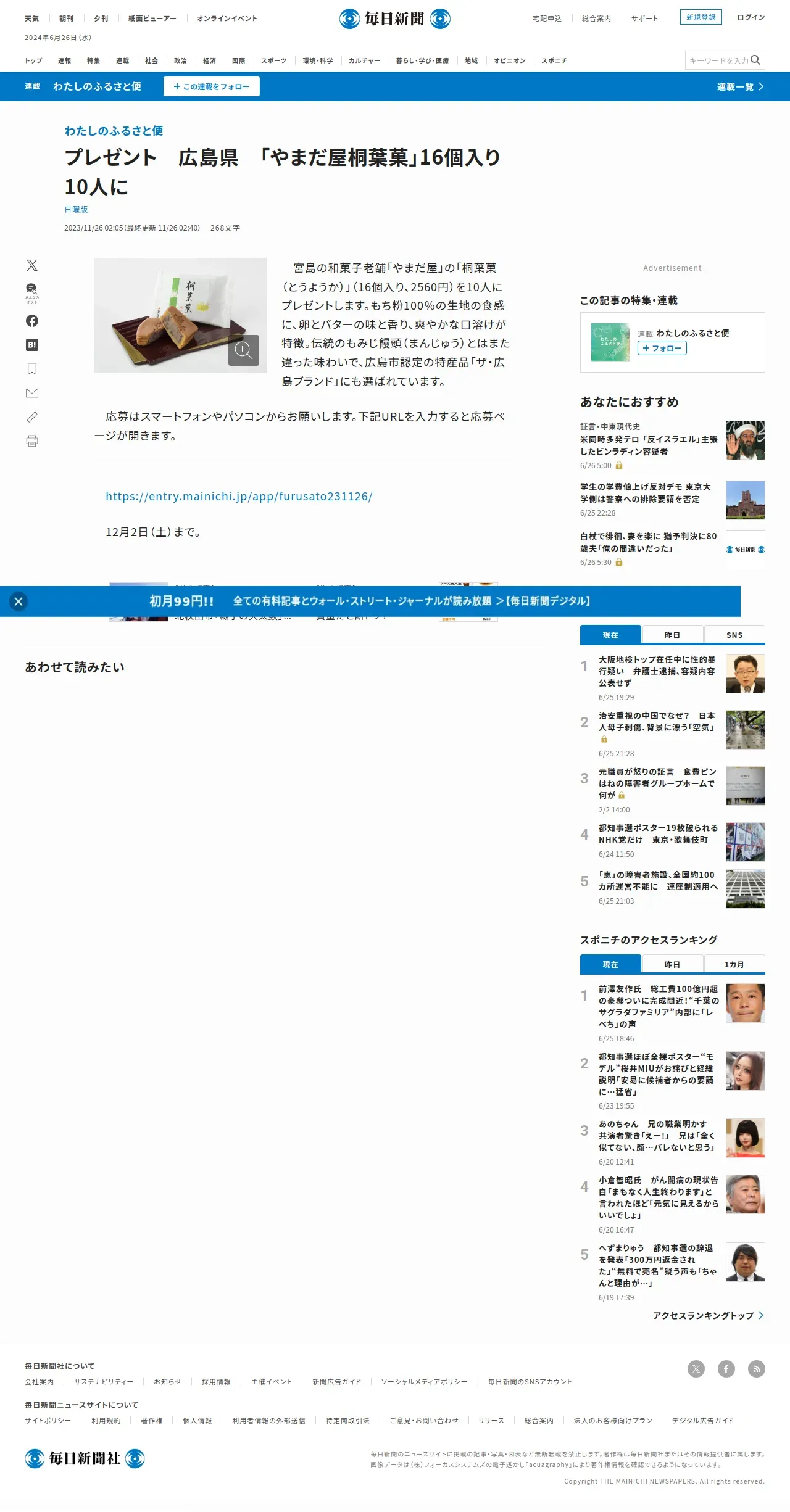790x1512 pixels.
Task: Open サポート link
Action: point(645,19)
